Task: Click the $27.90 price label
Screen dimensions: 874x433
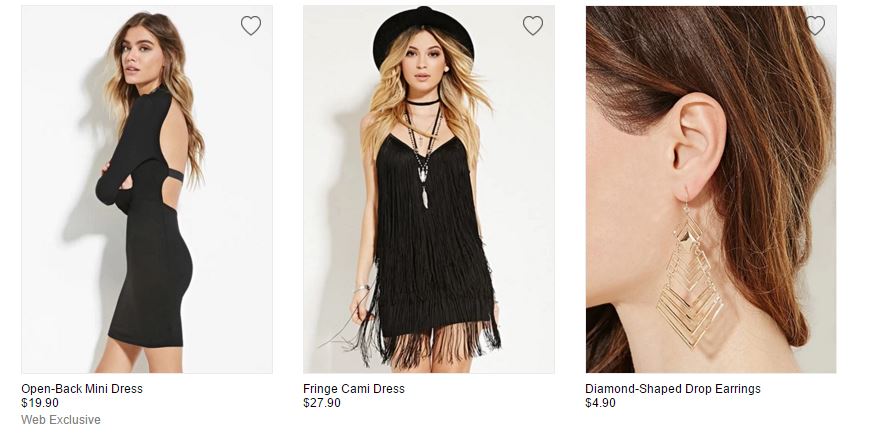Action: point(322,403)
